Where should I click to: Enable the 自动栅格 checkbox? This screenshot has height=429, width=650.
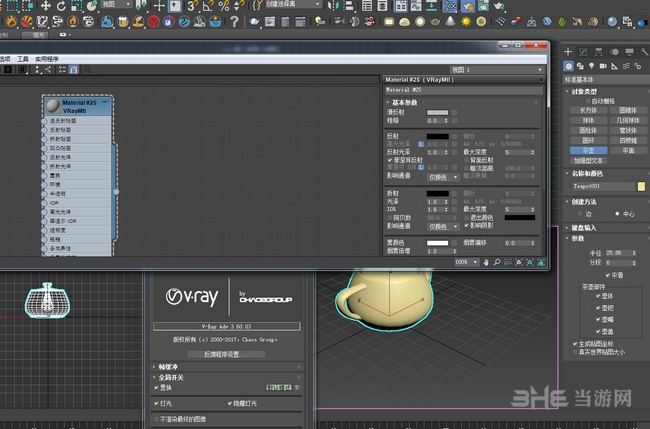(588, 101)
